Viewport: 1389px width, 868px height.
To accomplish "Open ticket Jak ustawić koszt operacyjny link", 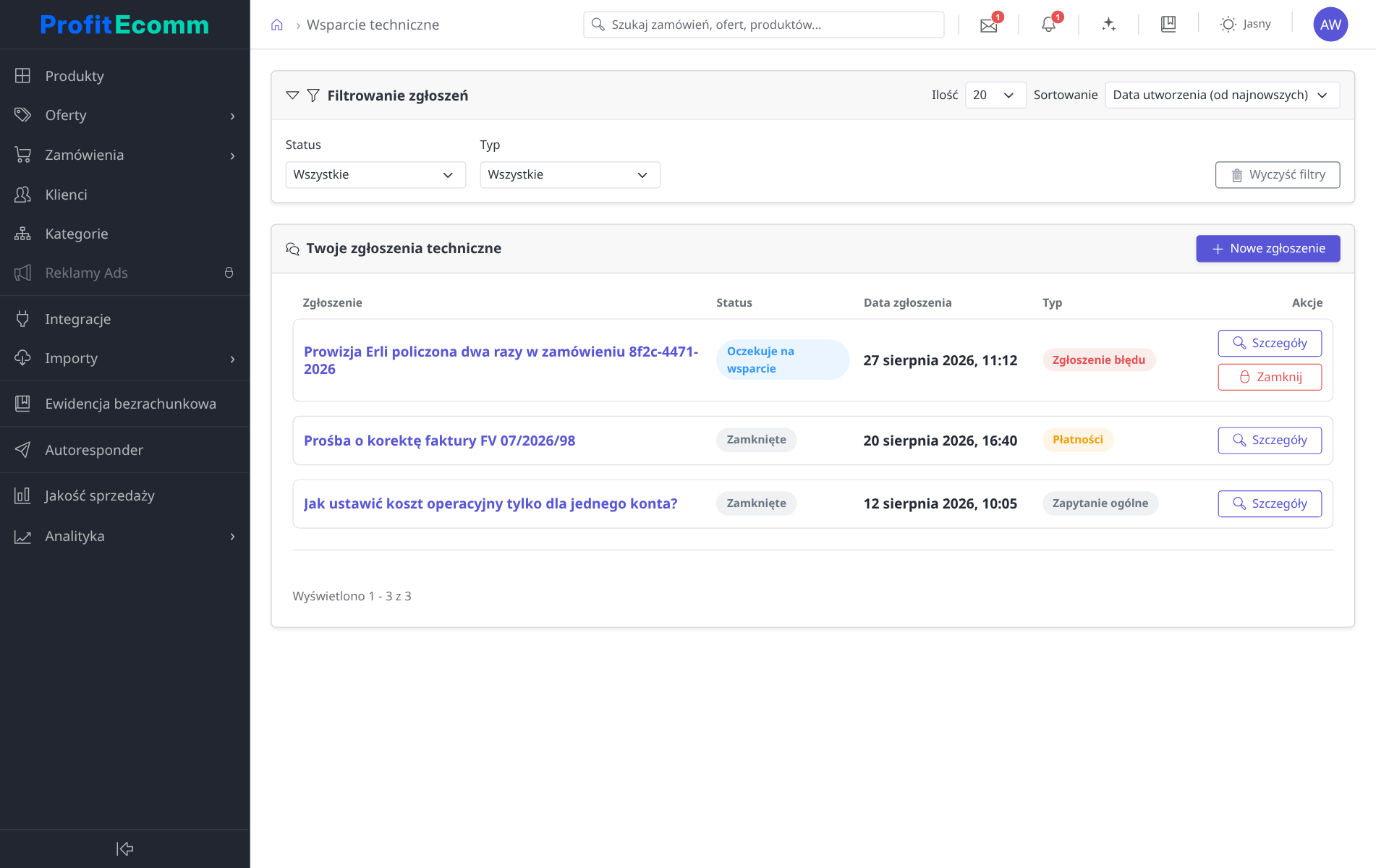I will click(x=490, y=503).
